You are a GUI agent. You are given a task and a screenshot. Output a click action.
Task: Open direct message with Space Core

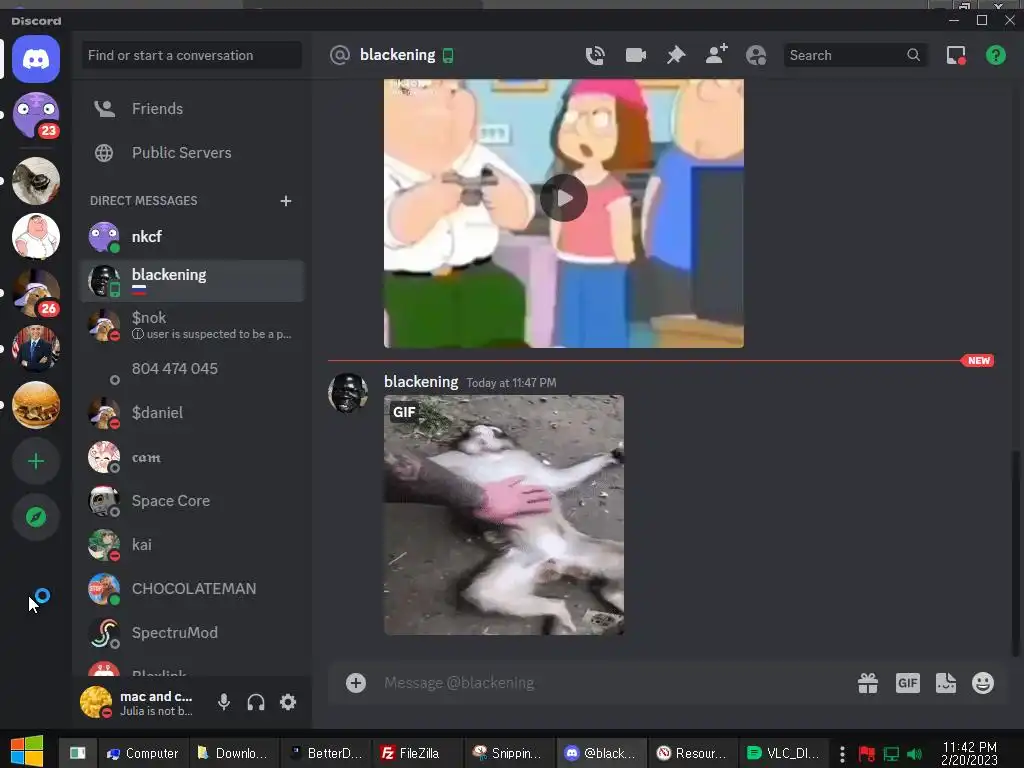[191, 501]
